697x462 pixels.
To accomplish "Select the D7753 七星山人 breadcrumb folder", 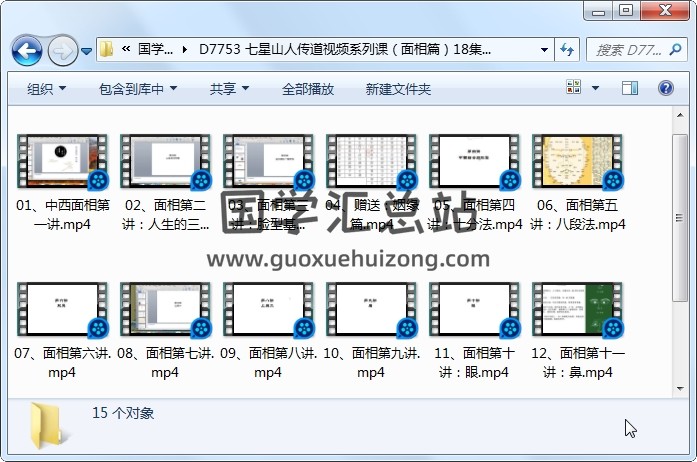I will coord(345,49).
